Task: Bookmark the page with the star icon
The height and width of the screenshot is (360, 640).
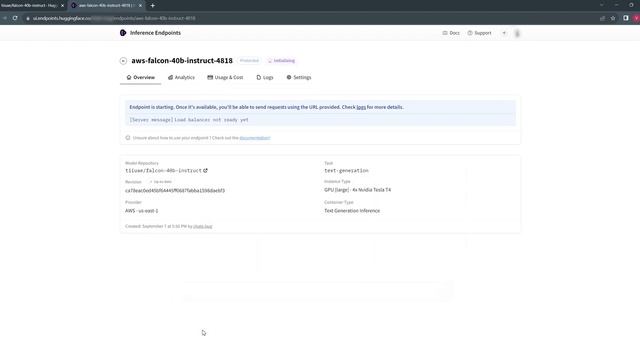Action: coord(613,18)
